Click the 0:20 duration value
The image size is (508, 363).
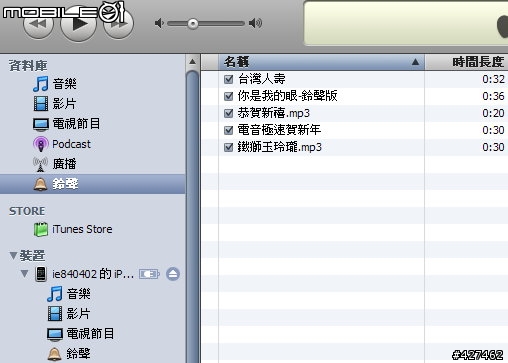(493, 113)
